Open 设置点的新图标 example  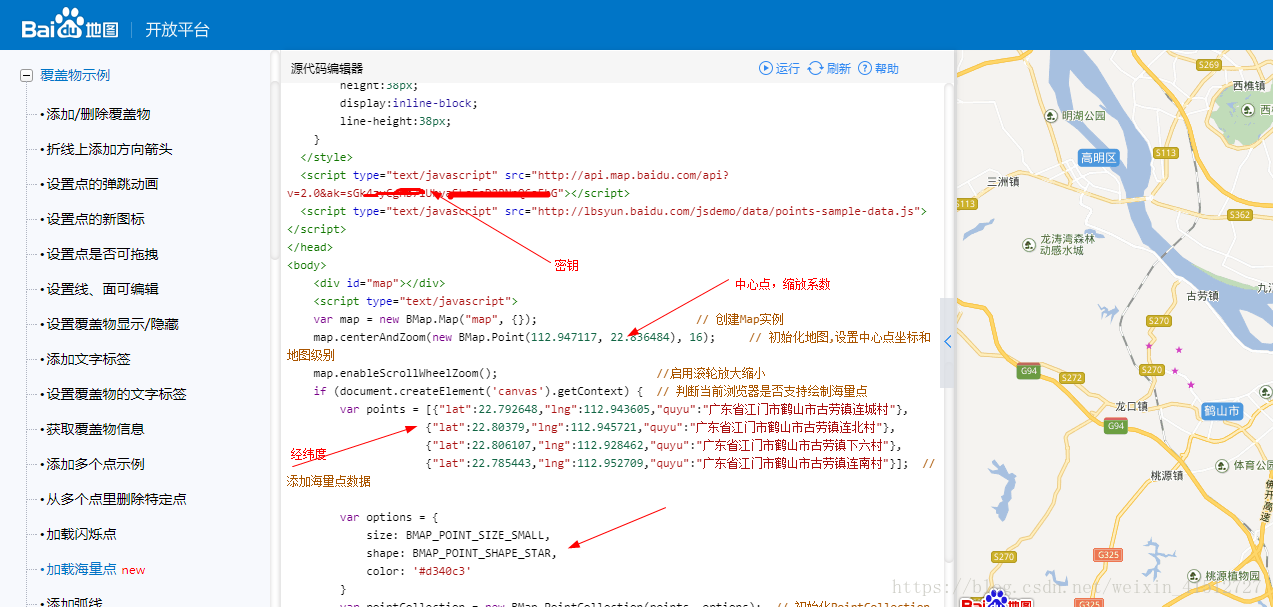click(95, 219)
